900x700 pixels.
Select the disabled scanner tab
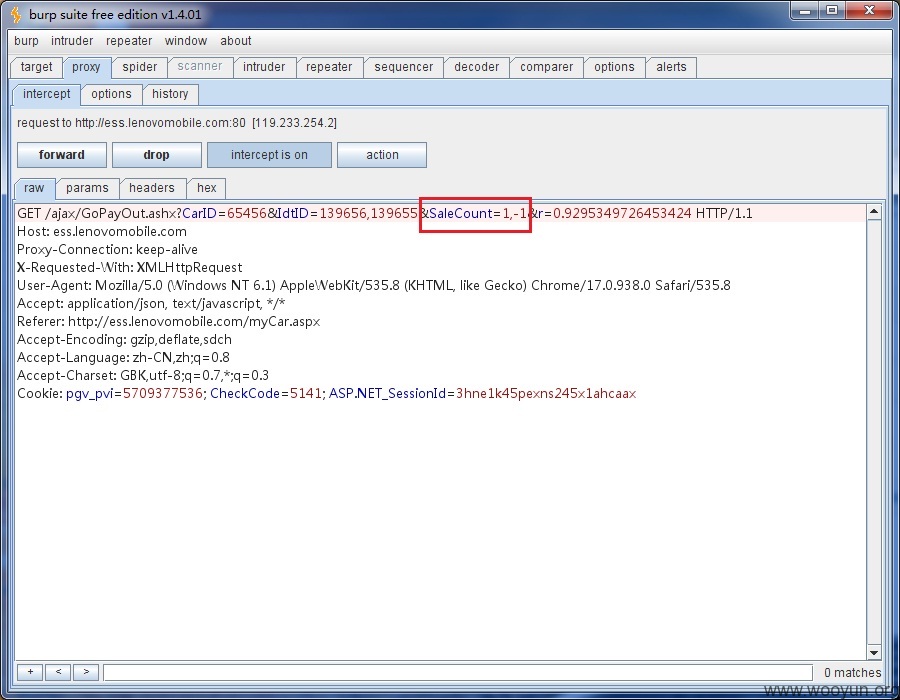point(200,67)
